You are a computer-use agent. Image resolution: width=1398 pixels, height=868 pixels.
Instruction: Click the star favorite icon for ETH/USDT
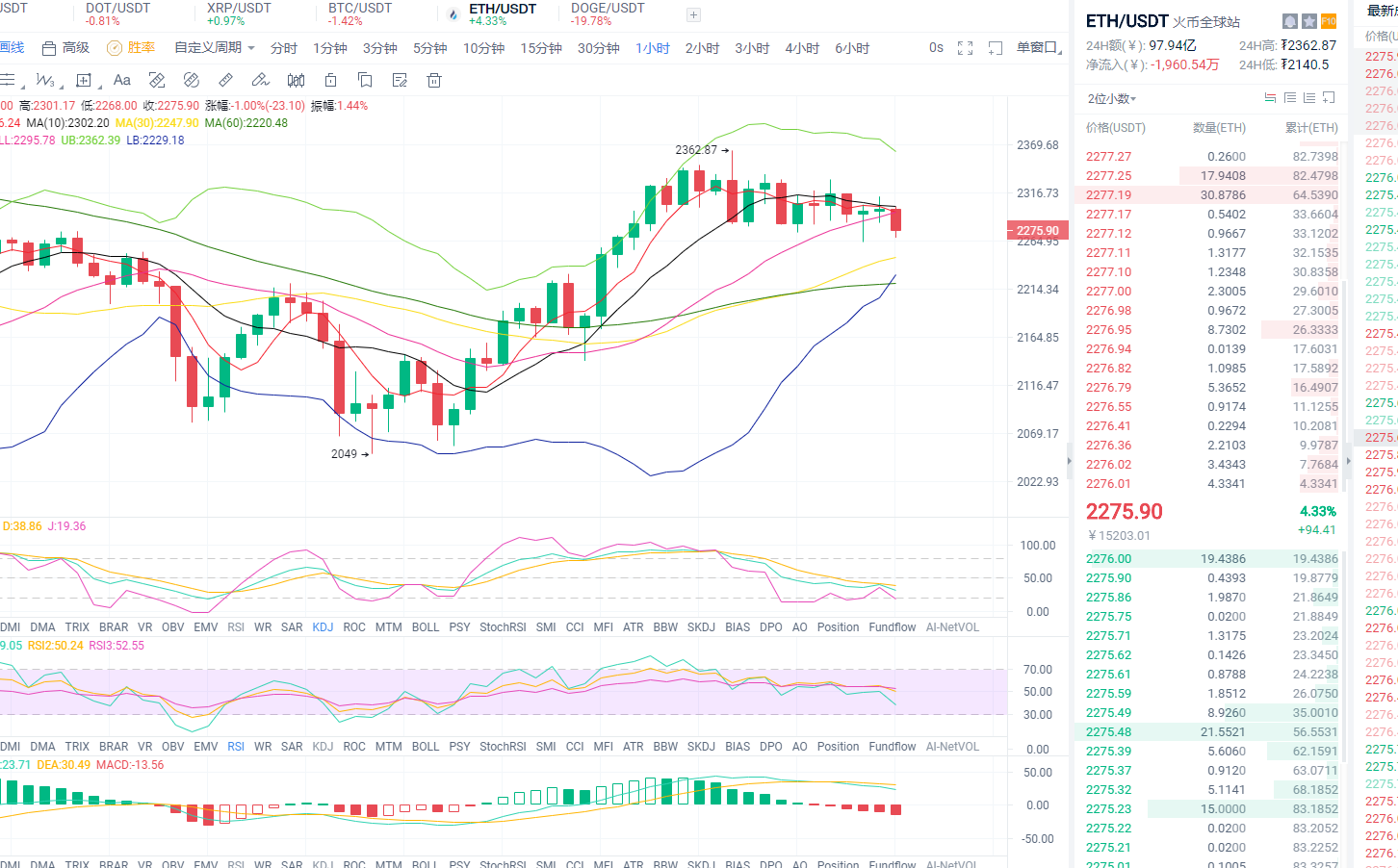(x=1309, y=21)
